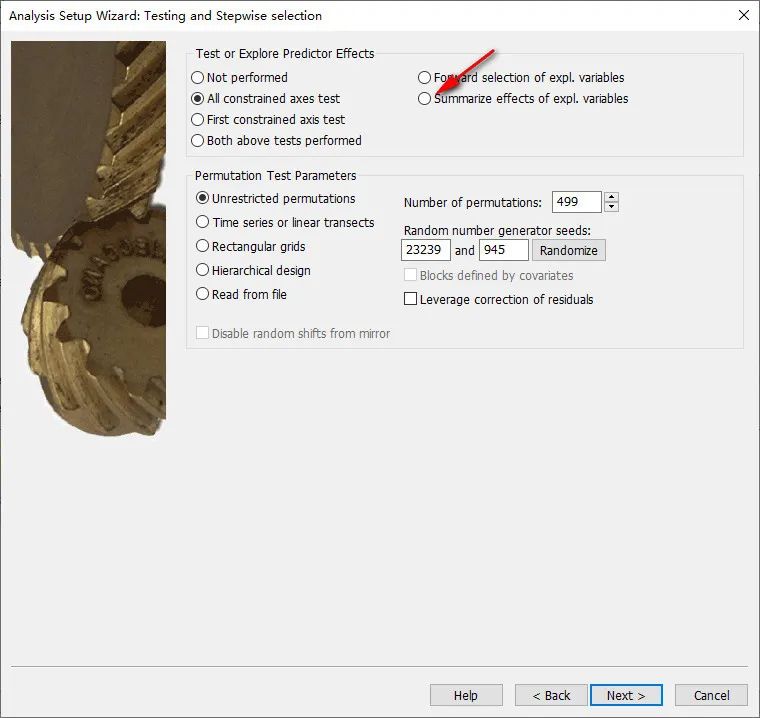Open Help for the wizard
This screenshot has height=718, width=760.
point(466,695)
